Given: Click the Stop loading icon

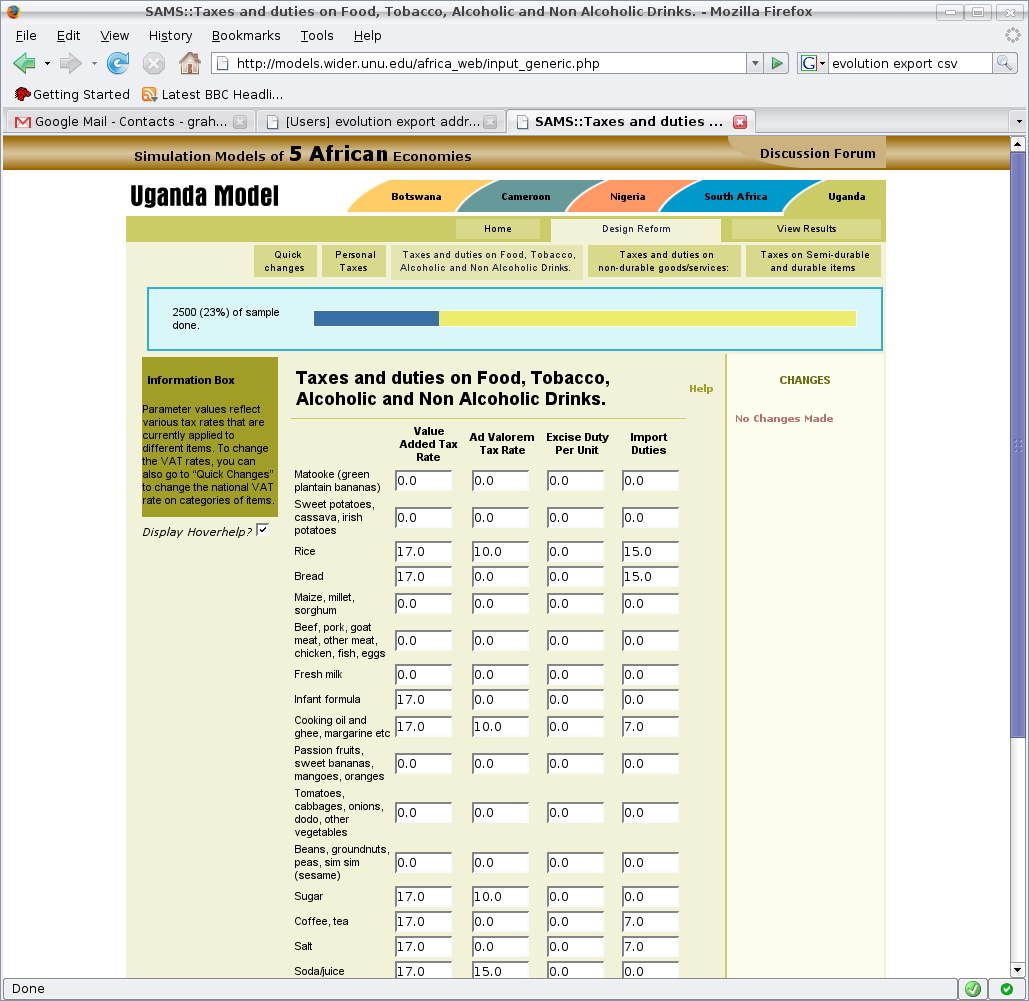Looking at the screenshot, I should [153, 64].
